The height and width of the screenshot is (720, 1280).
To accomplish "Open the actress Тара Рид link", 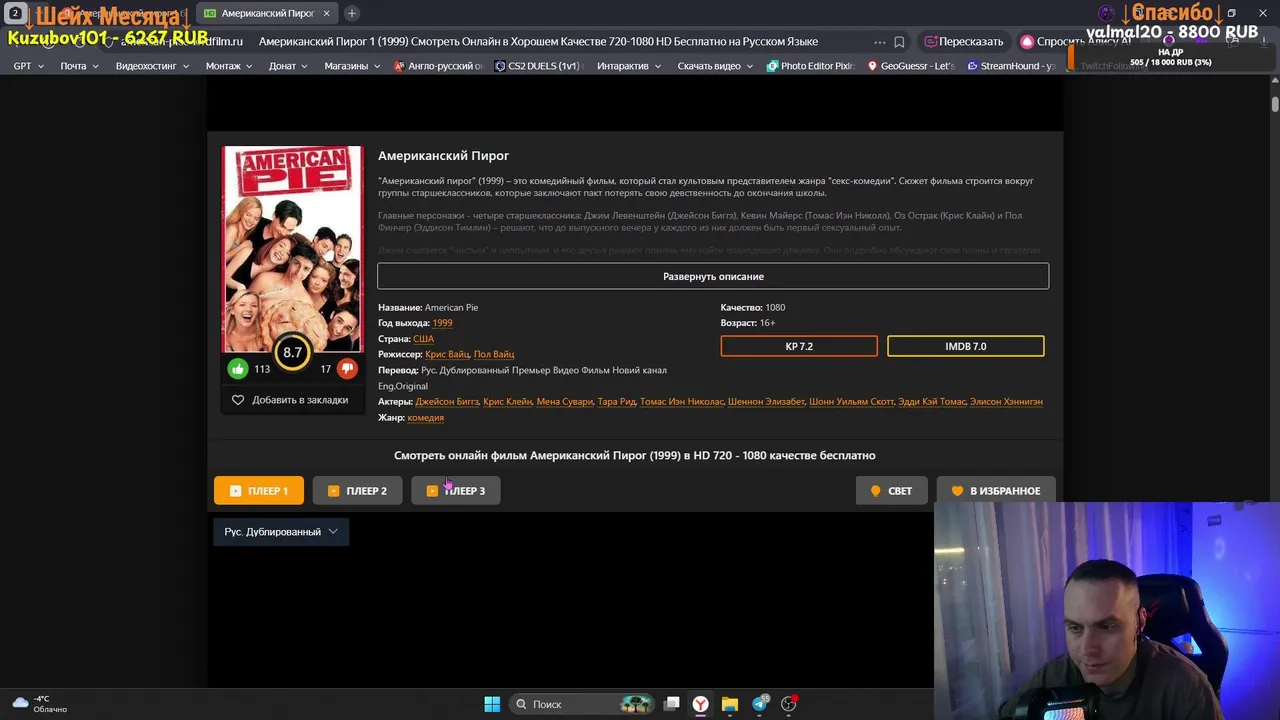I will pyautogui.click(x=616, y=402).
